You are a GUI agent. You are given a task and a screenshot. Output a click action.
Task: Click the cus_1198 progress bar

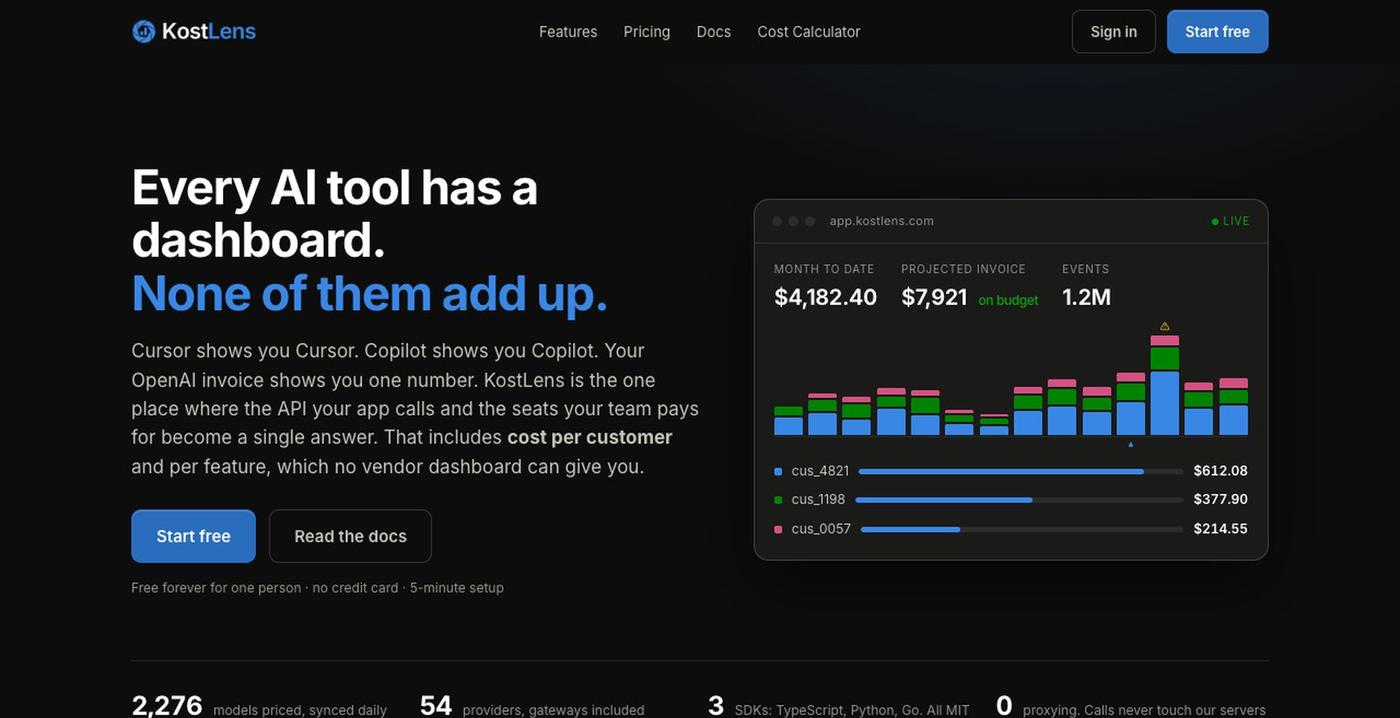[x=1019, y=500]
